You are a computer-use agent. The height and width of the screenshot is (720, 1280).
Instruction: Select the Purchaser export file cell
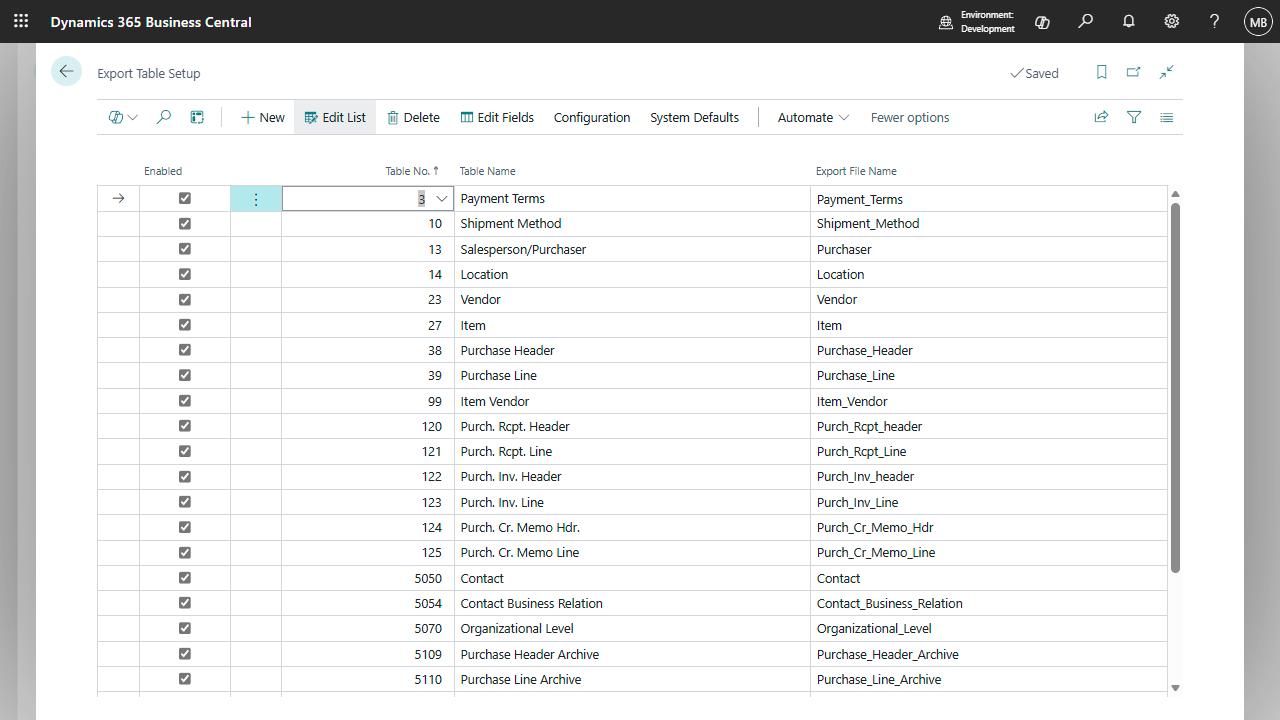989,249
